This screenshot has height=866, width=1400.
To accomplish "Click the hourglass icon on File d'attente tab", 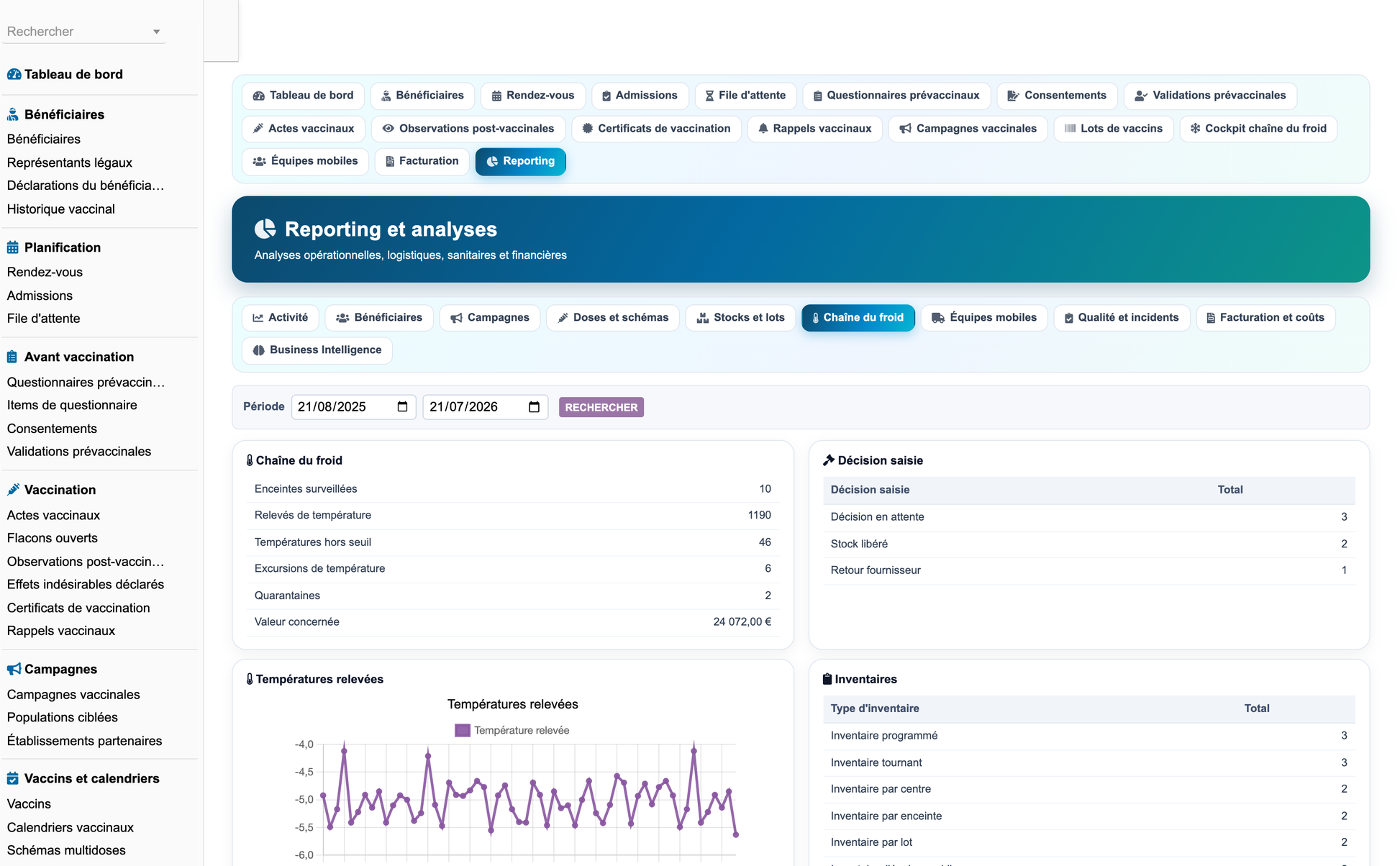I will pyautogui.click(x=709, y=96).
